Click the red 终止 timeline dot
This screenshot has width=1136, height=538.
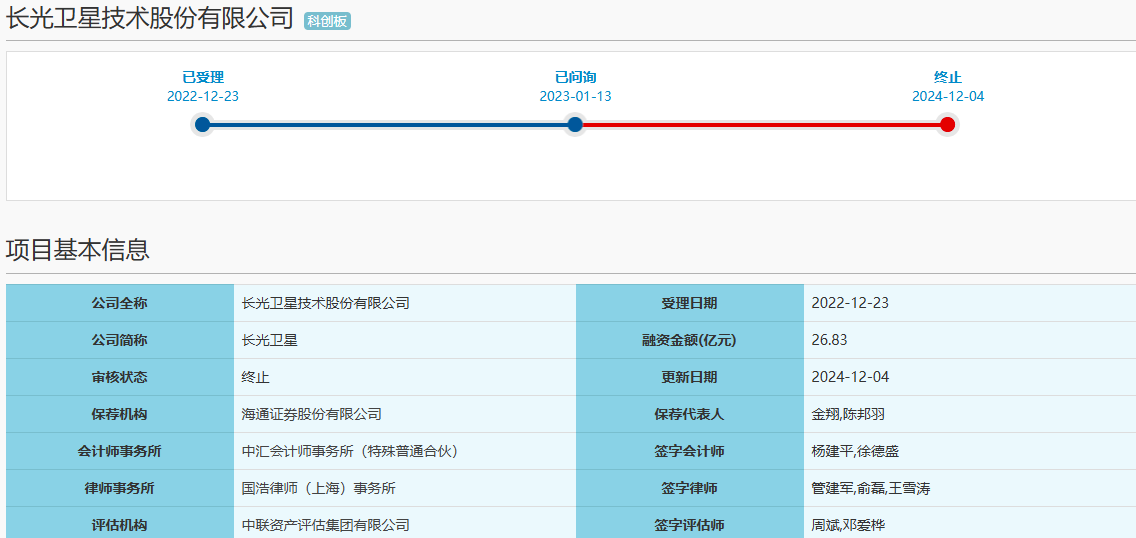pos(947,125)
